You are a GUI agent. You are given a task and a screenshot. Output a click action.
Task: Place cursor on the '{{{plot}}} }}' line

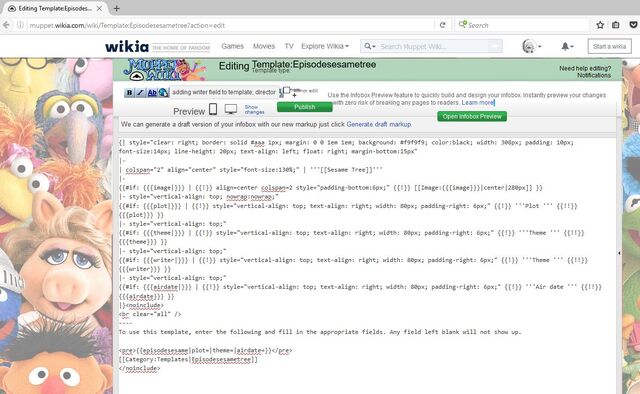[x=141, y=215]
